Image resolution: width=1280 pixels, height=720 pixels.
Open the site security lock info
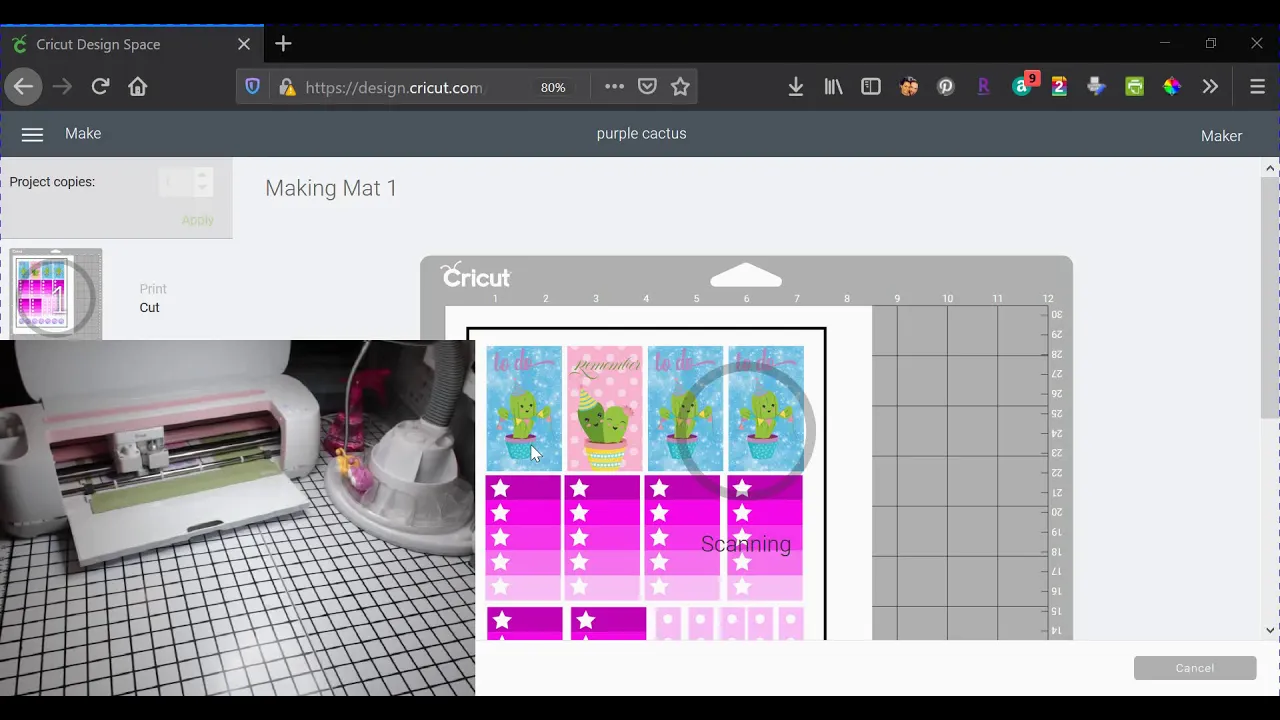point(287,88)
